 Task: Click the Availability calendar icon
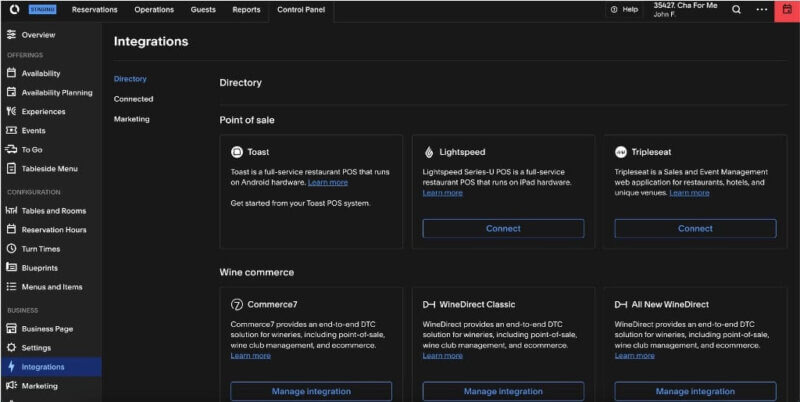11,73
